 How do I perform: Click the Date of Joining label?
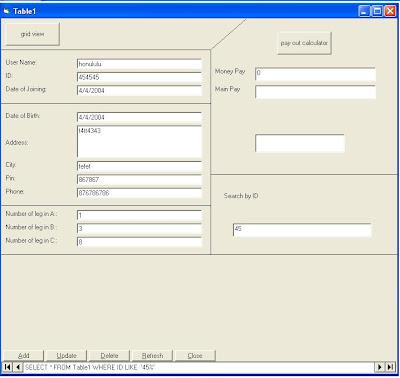26,89
